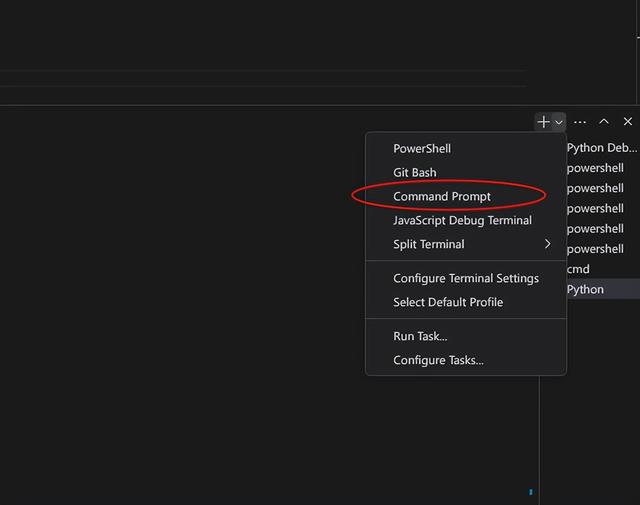Click the plus icon for new terminal
Image resolution: width=640 pixels, height=505 pixels.
coord(543,121)
